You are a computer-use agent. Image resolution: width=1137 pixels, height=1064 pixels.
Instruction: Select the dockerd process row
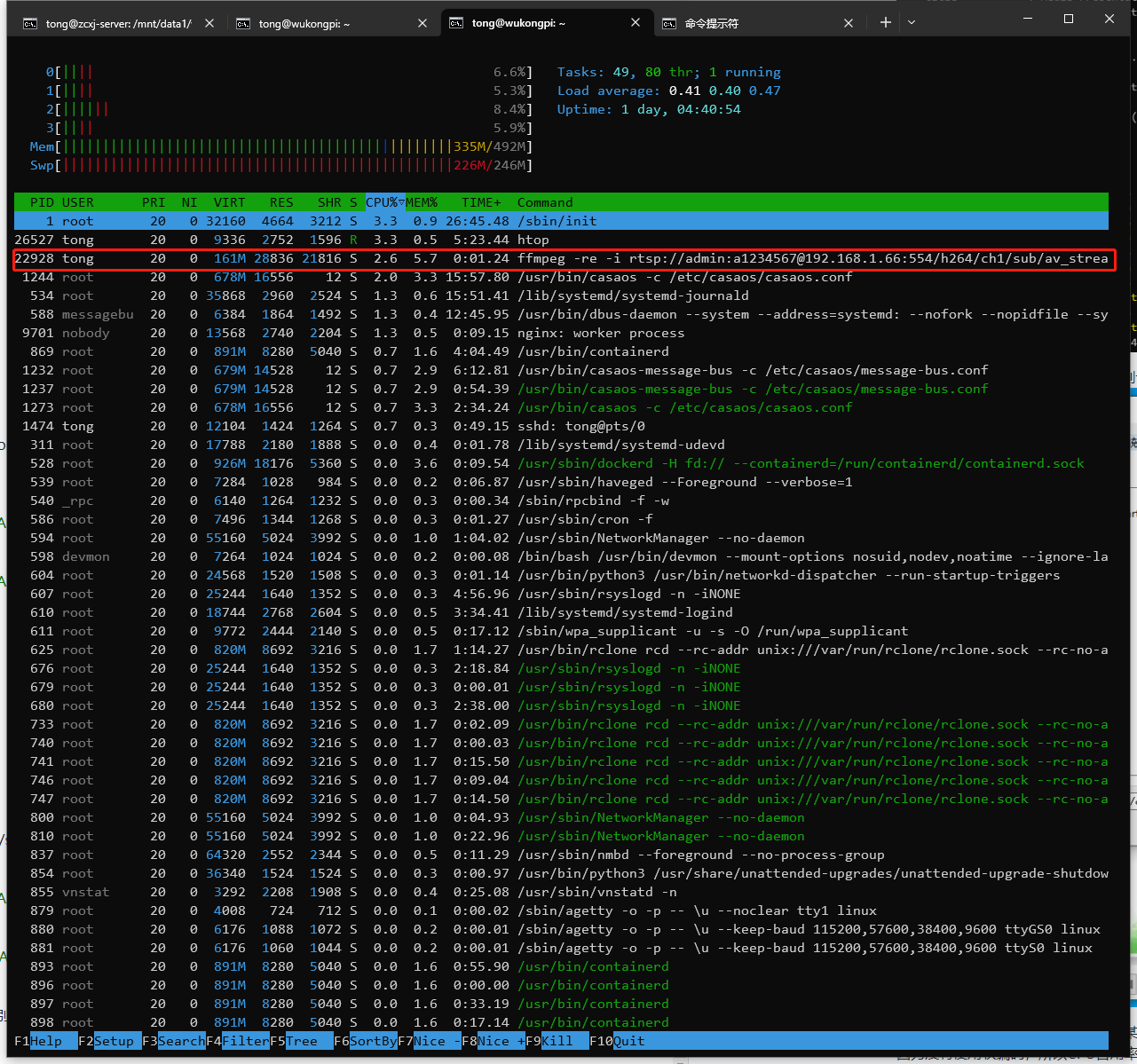(561, 463)
